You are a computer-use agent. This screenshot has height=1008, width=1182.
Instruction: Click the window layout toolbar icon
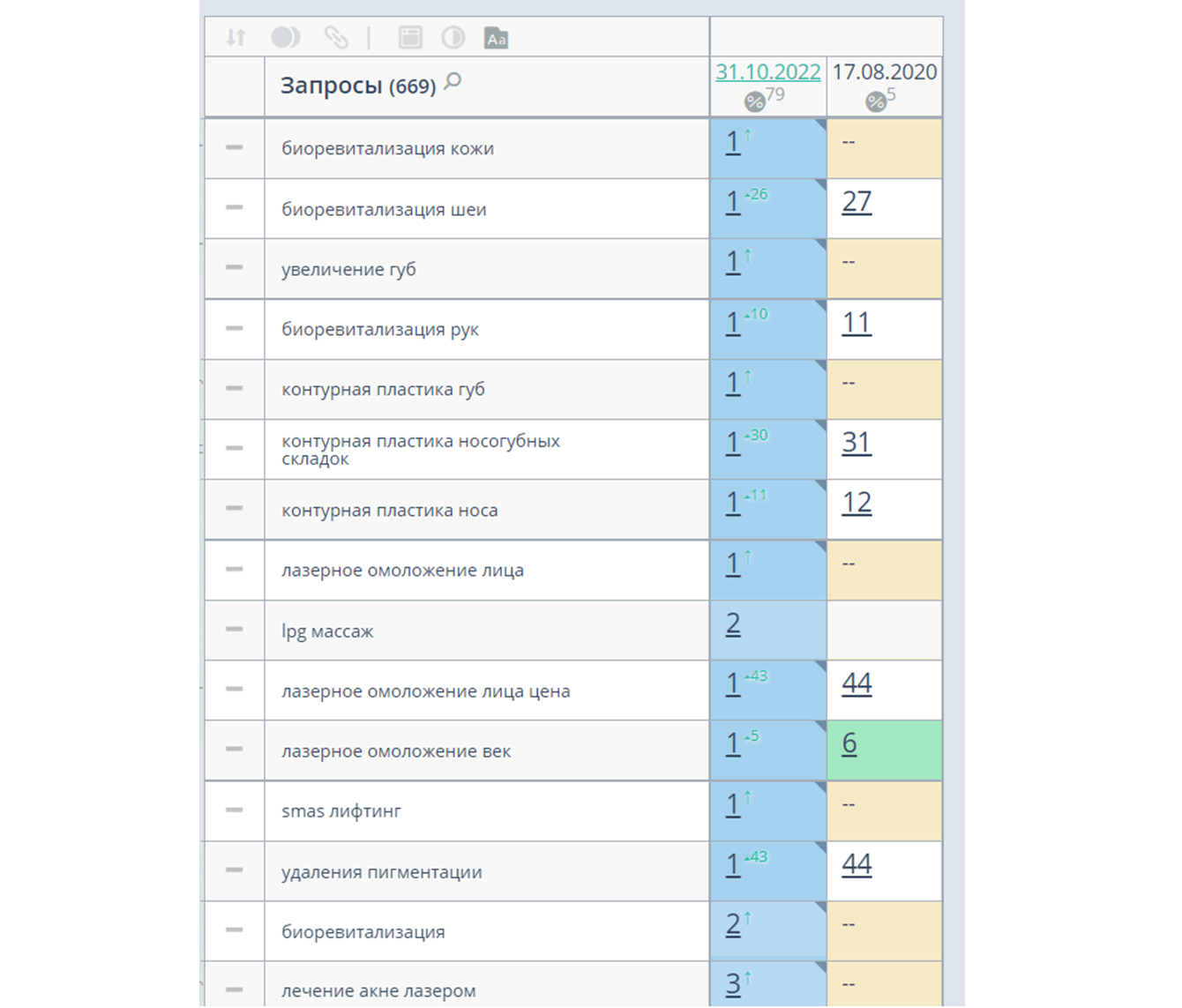point(410,37)
